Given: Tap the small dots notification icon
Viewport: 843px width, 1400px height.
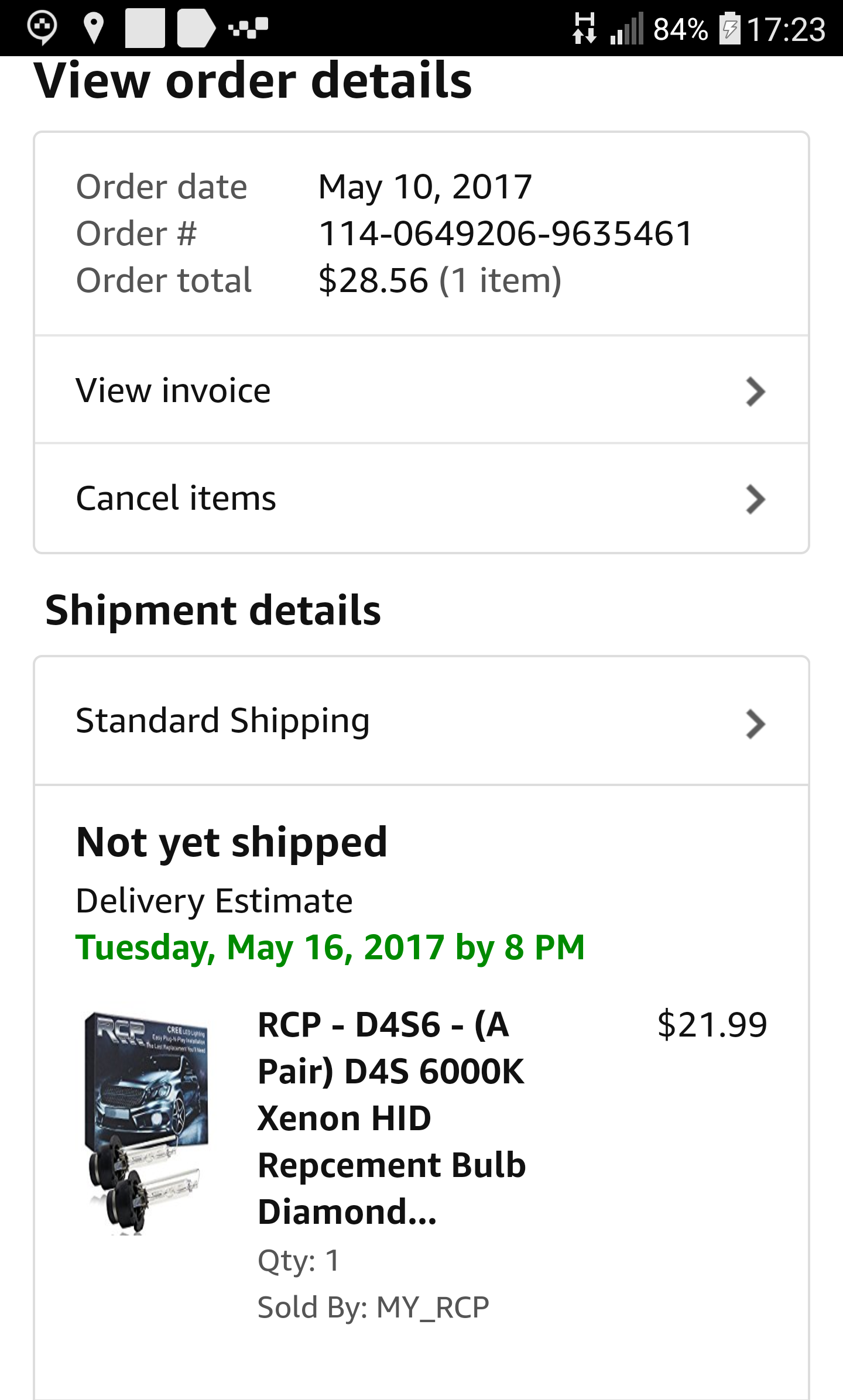Looking at the screenshot, I should tap(249, 28).
